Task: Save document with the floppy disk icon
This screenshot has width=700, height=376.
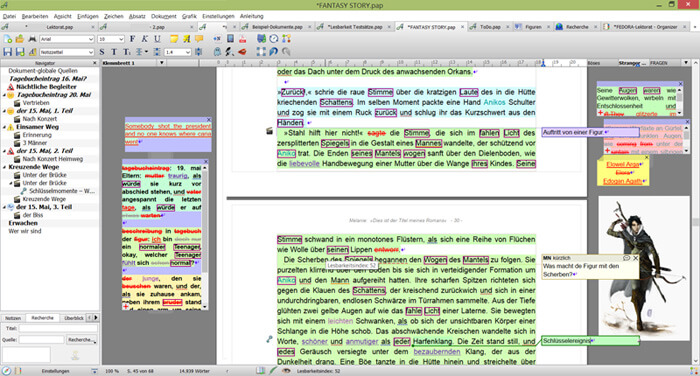Action: (x=8, y=52)
